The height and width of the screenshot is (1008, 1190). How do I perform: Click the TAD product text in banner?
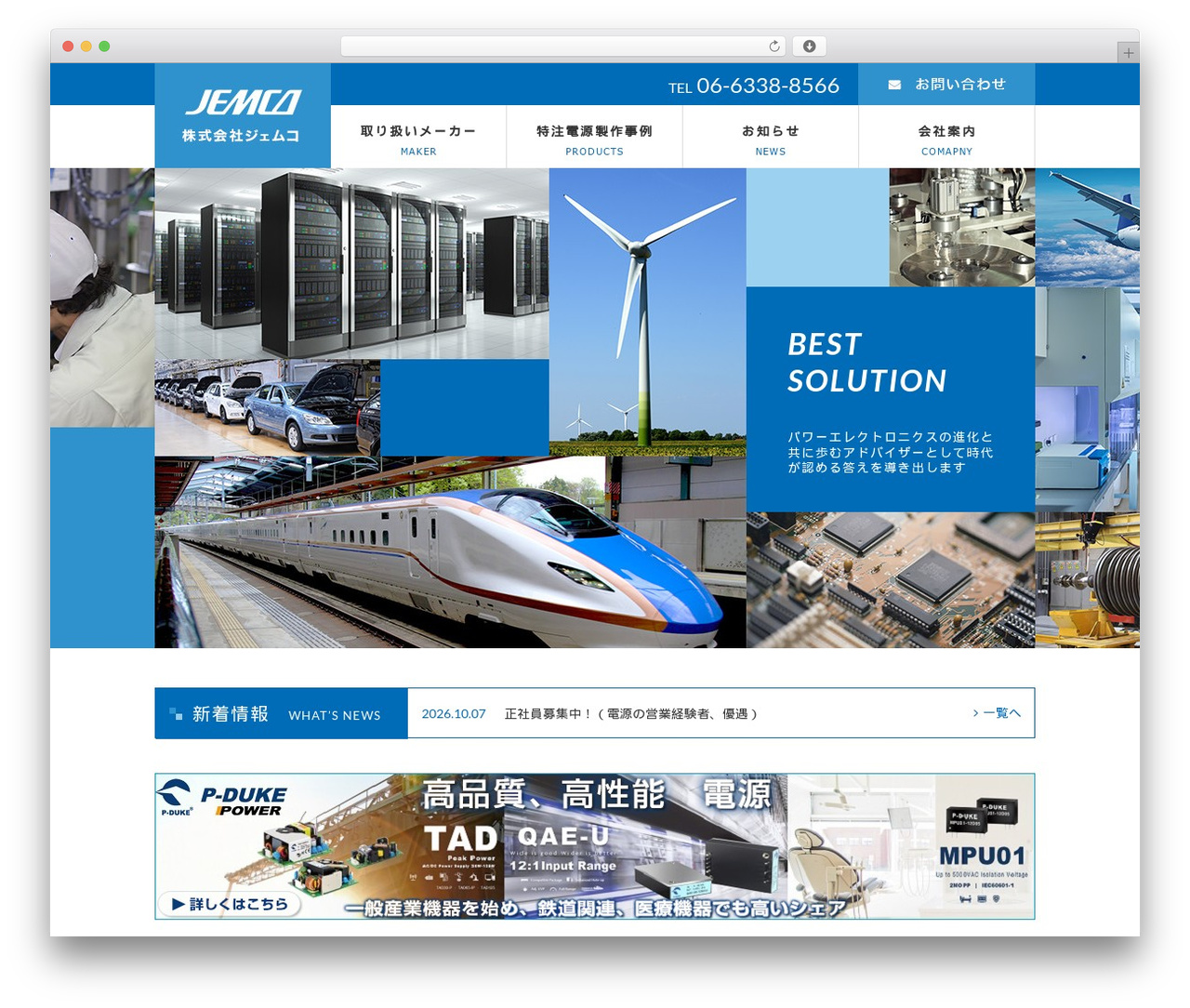click(462, 838)
